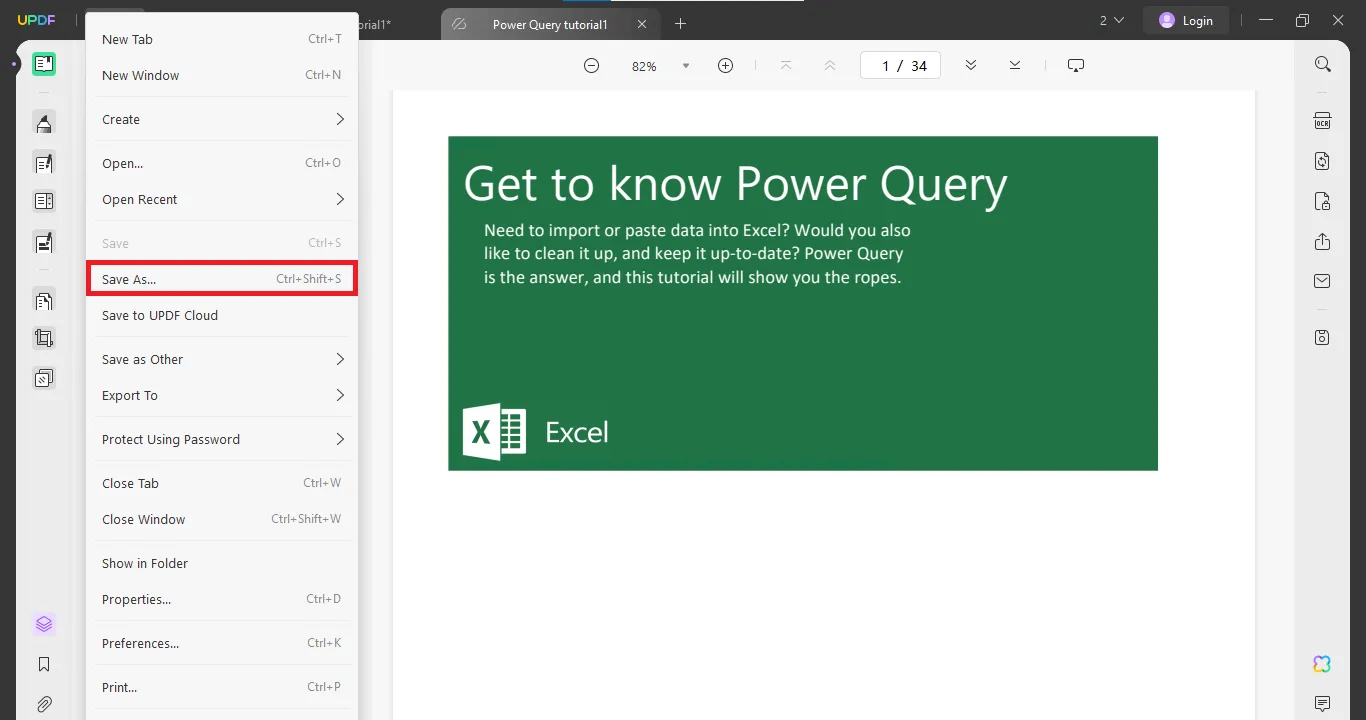Click the Save icon on right sidebar

point(1322,340)
